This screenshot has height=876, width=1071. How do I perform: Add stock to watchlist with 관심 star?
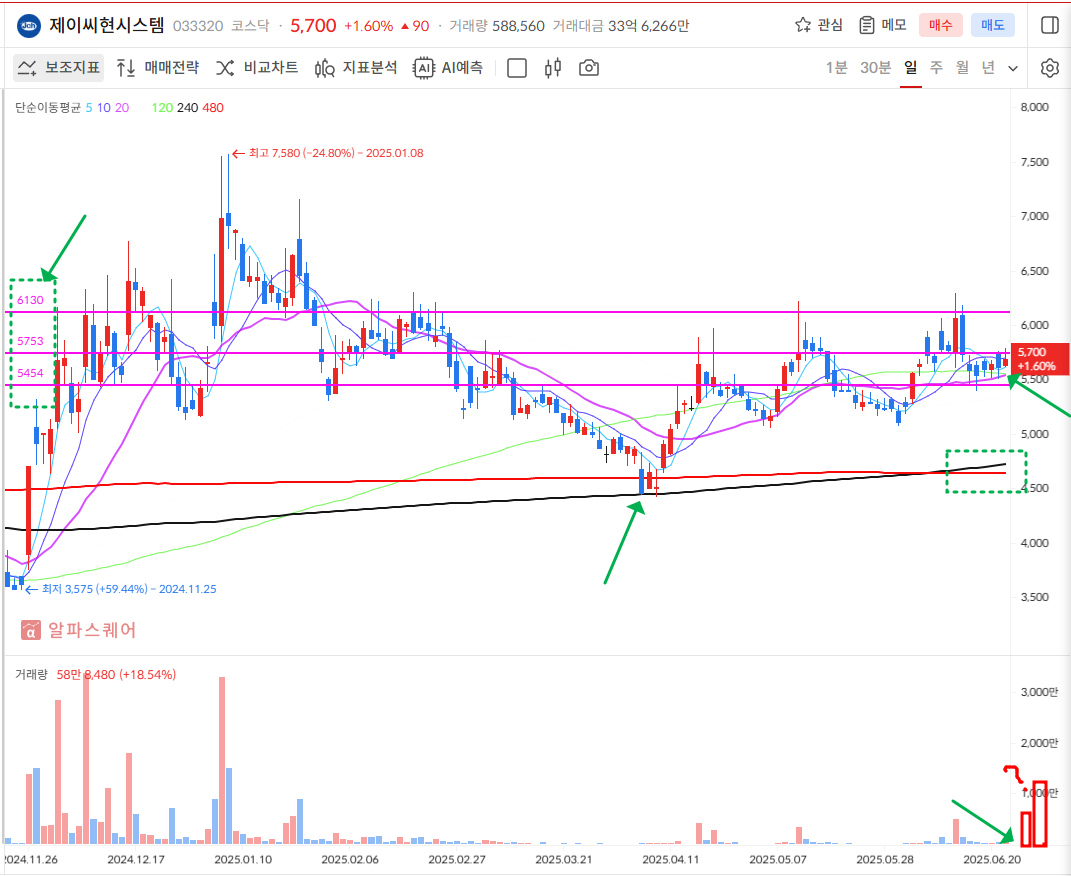[818, 25]
